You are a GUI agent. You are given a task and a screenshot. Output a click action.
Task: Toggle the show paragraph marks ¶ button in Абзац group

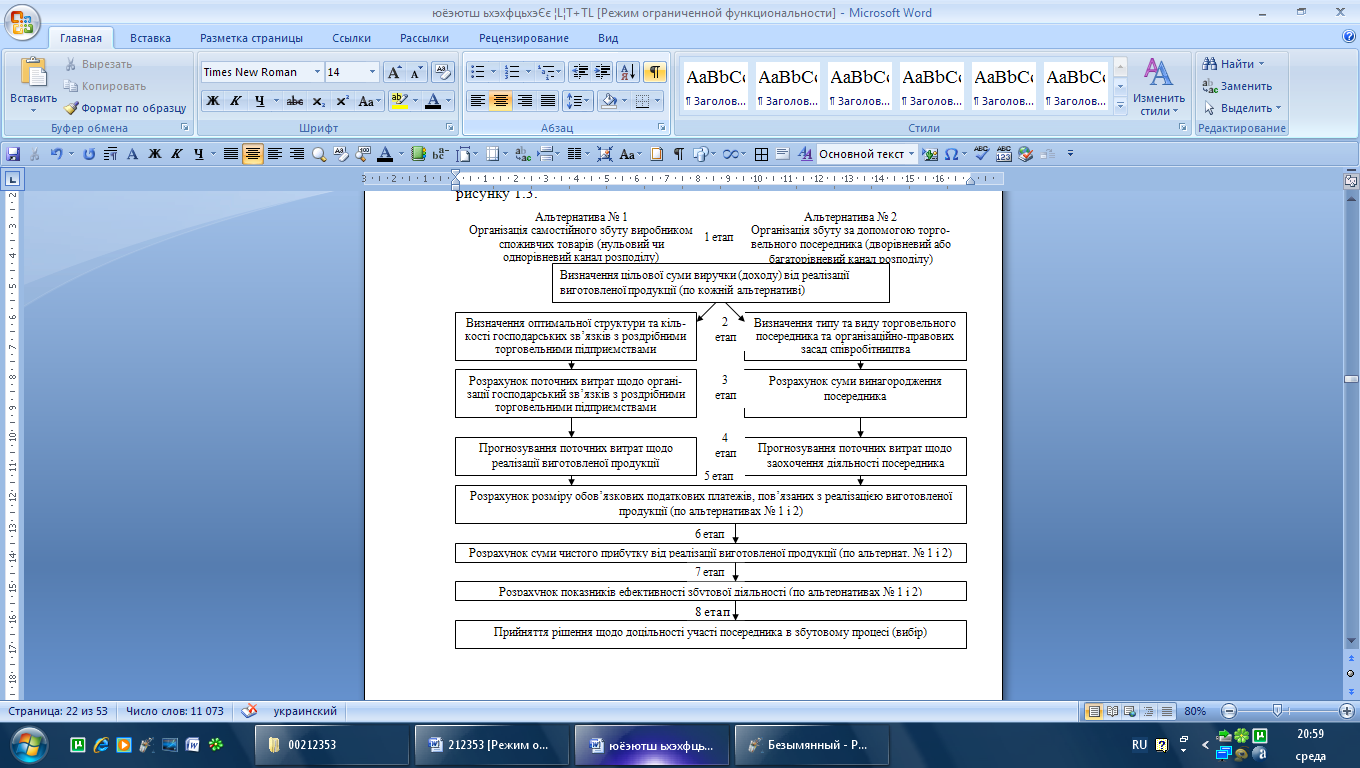click(655, 72)
